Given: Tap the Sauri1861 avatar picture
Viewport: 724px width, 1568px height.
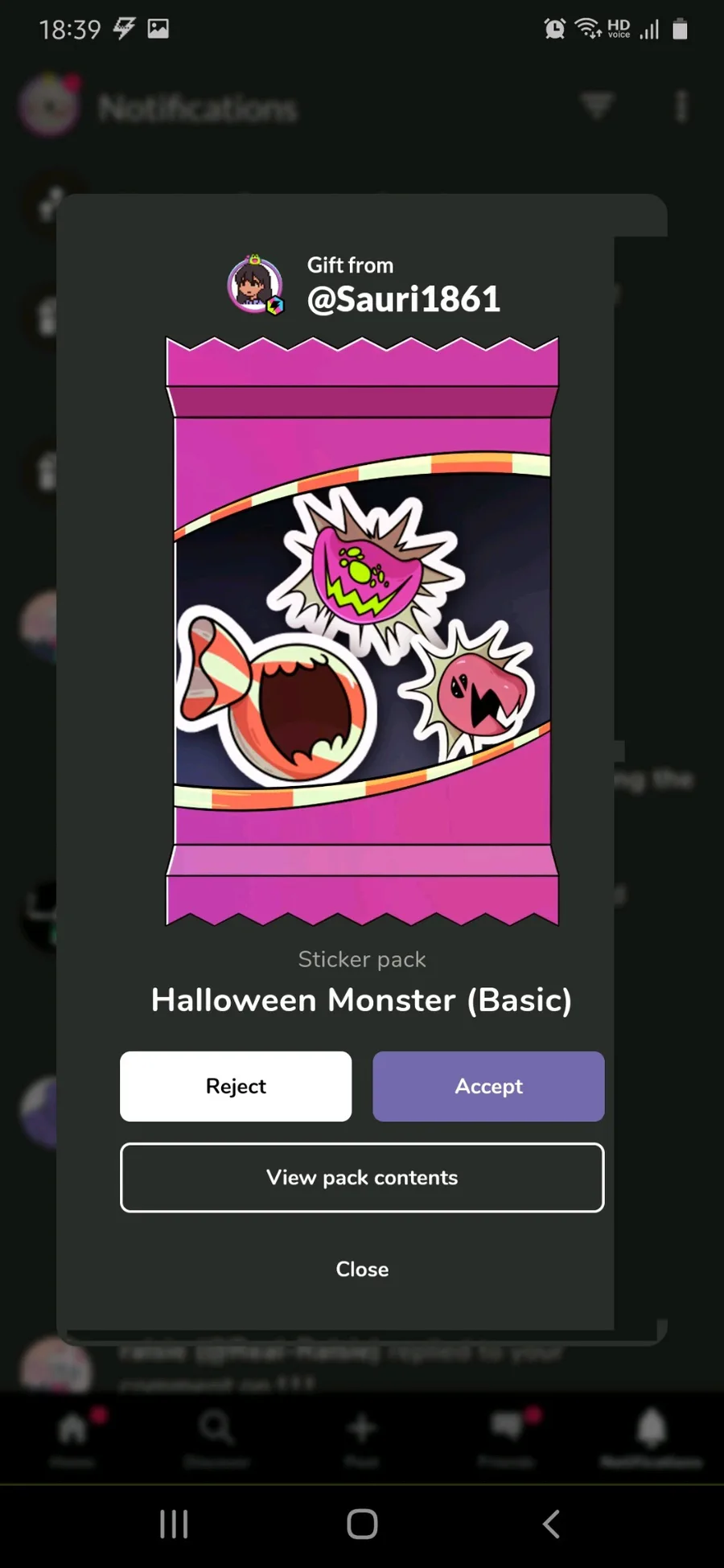Looking at the screenshot, I should coord(256,284).
